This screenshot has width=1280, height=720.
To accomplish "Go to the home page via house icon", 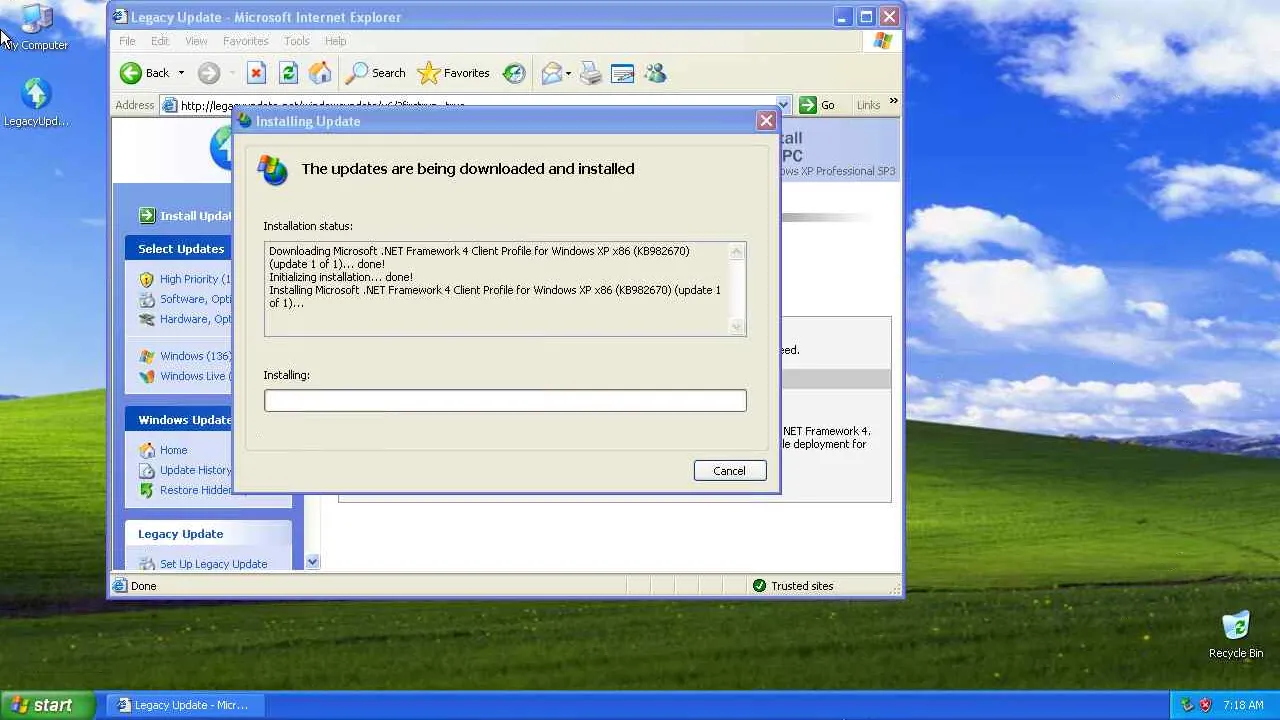I will tap(320, 73).
